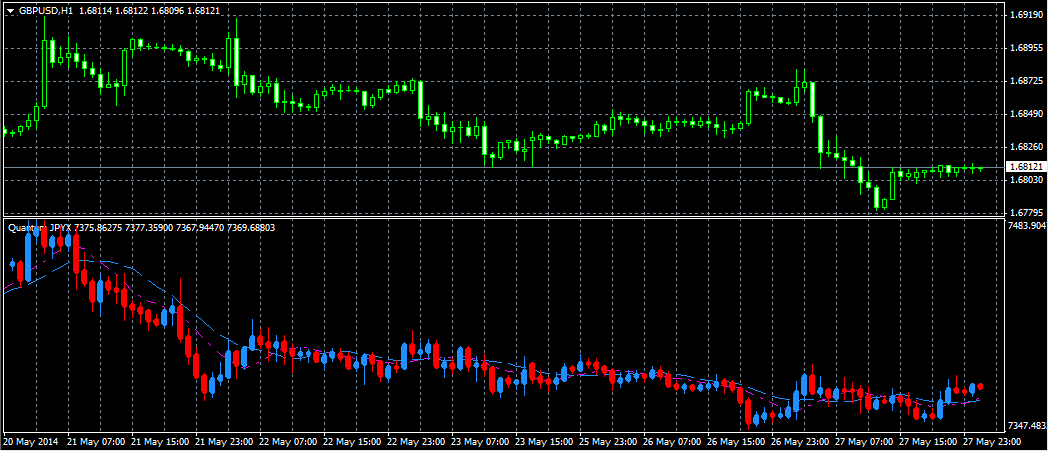
Task: Click the 1.68725 price axis label
Action: pos(1026,81)
